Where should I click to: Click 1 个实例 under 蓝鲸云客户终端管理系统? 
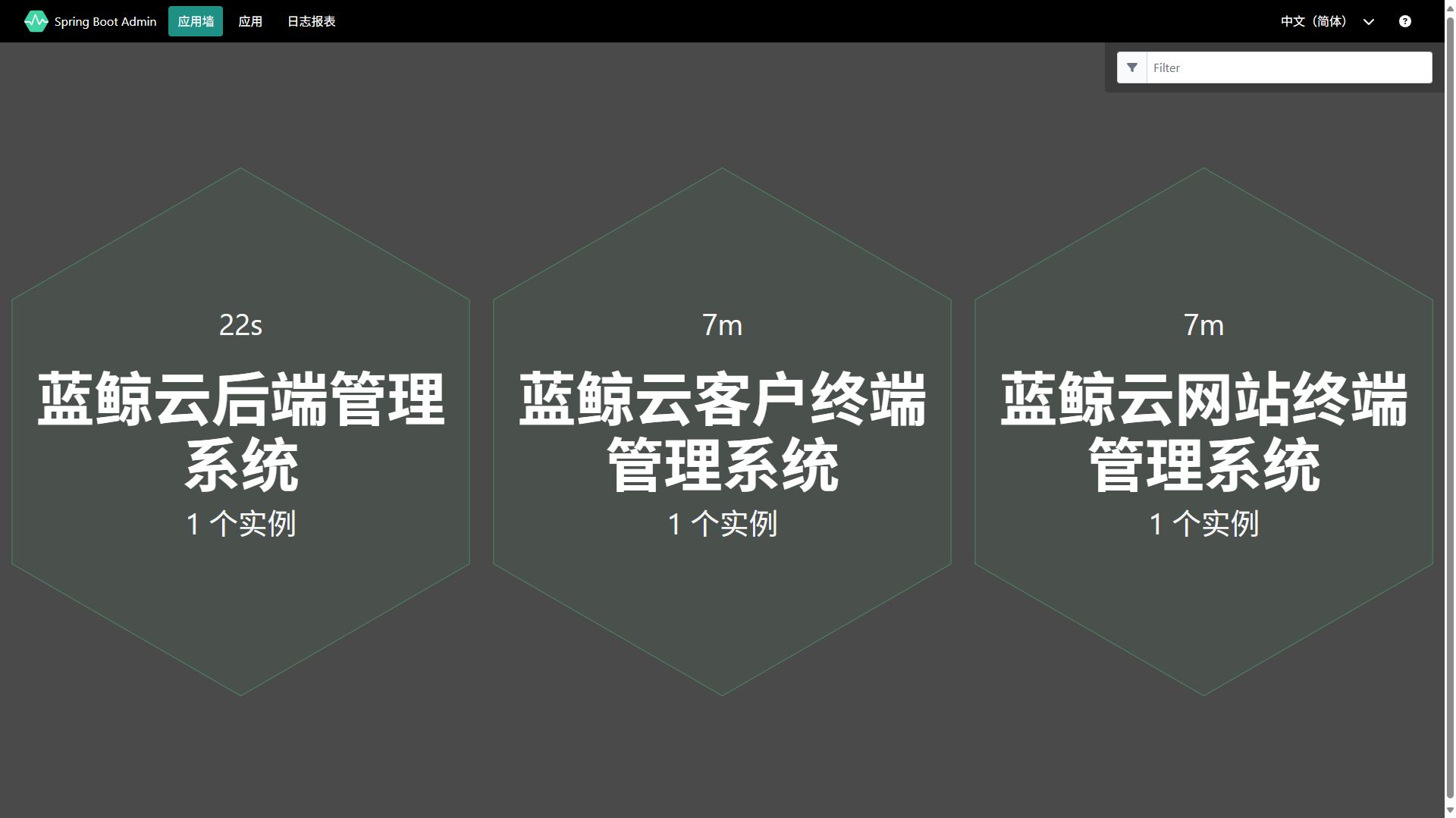(722, 524)
